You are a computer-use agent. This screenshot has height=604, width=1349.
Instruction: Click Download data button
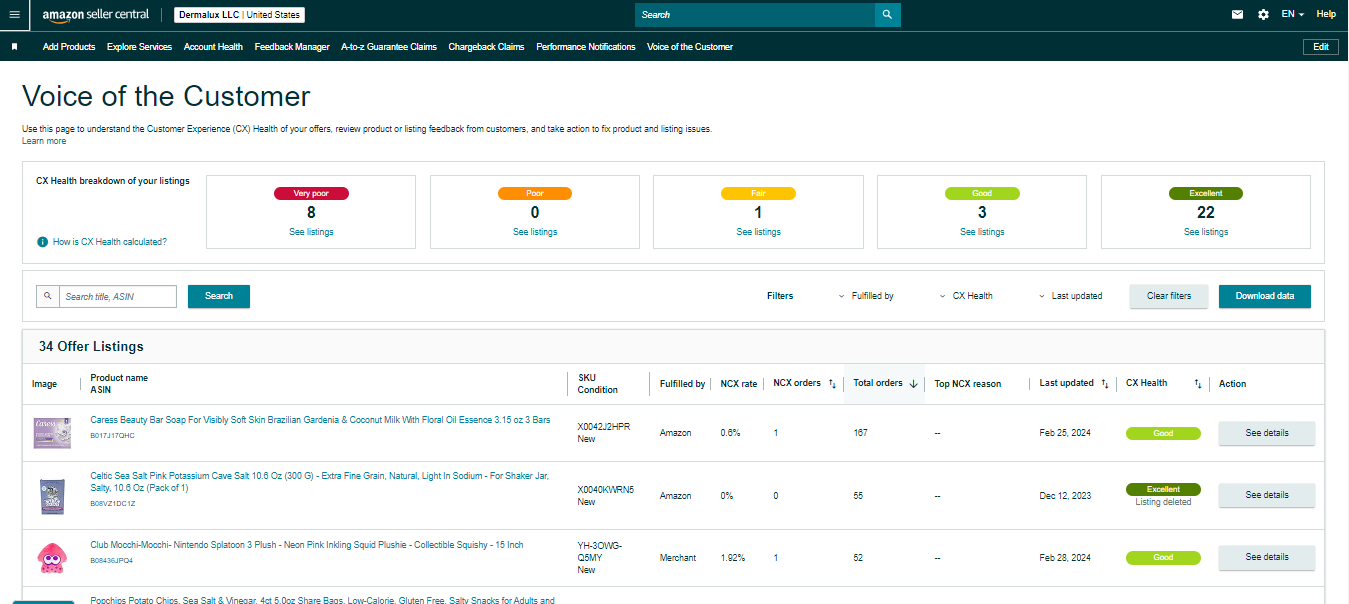(1265, 296)
